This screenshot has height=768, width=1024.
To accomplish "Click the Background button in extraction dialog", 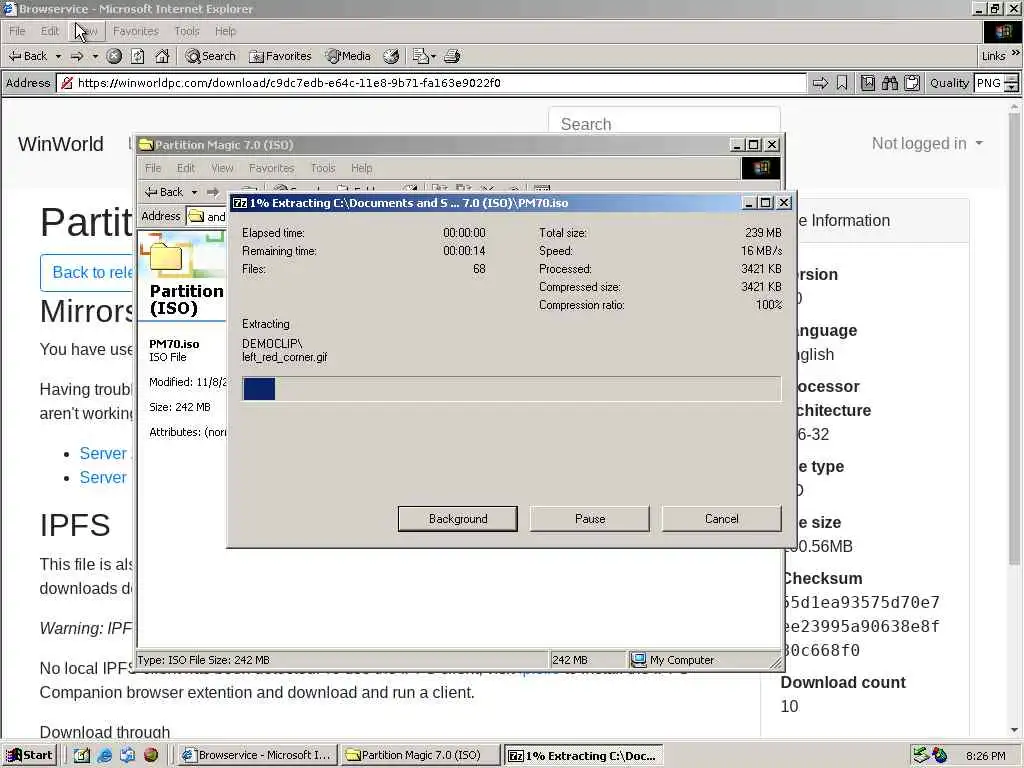I will click(x=458, y=519).
